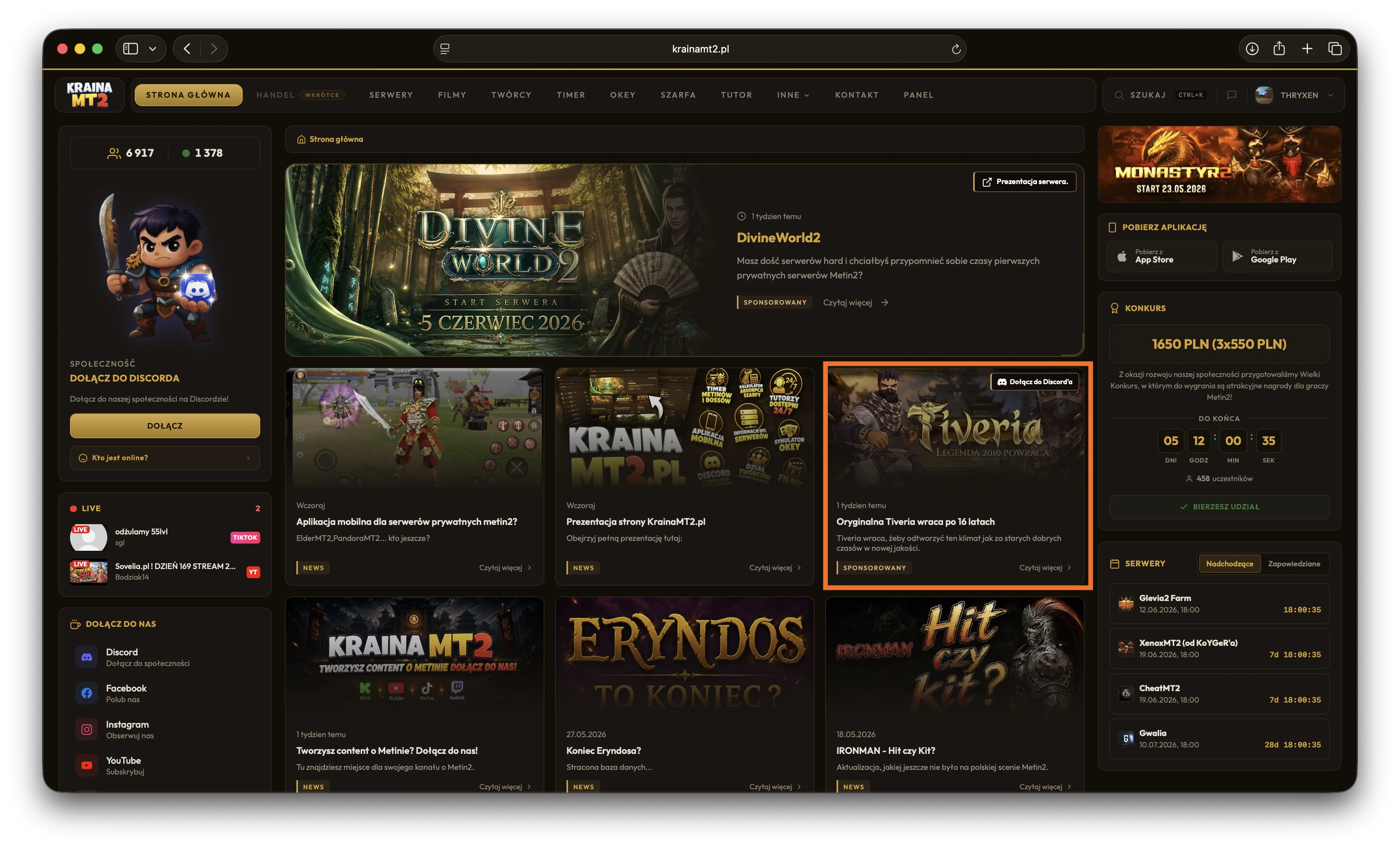Click the Dołącz Discord button
The height and width of the screenshot is (849, 1400).
(165, 426)
